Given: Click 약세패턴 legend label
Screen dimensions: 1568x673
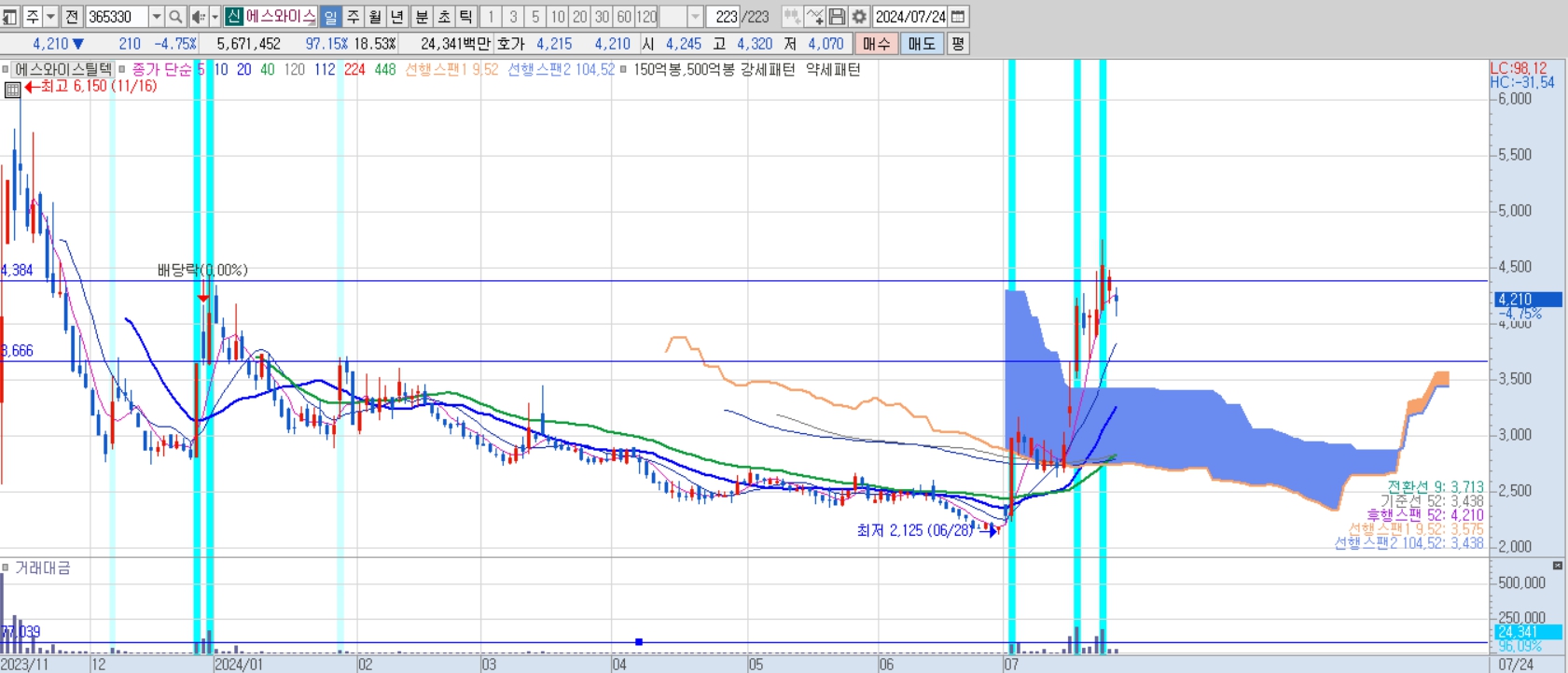Looking at the screenshot, I should pos(833,69).
